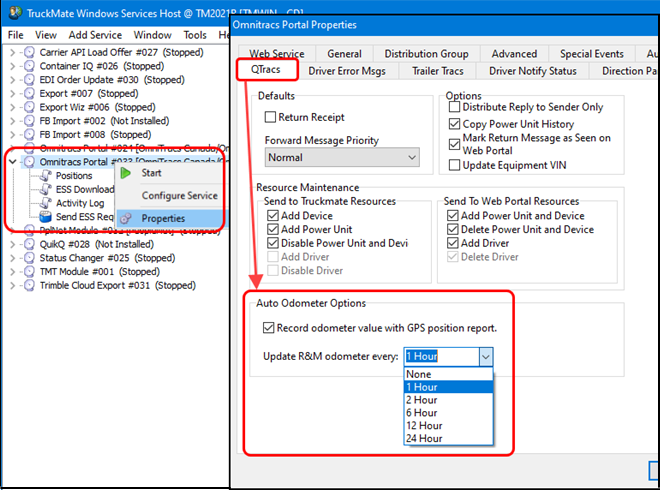660x490 pixels.
Task: Uncheck Add Device under Truckmate Resources
Action: [273, 216]
